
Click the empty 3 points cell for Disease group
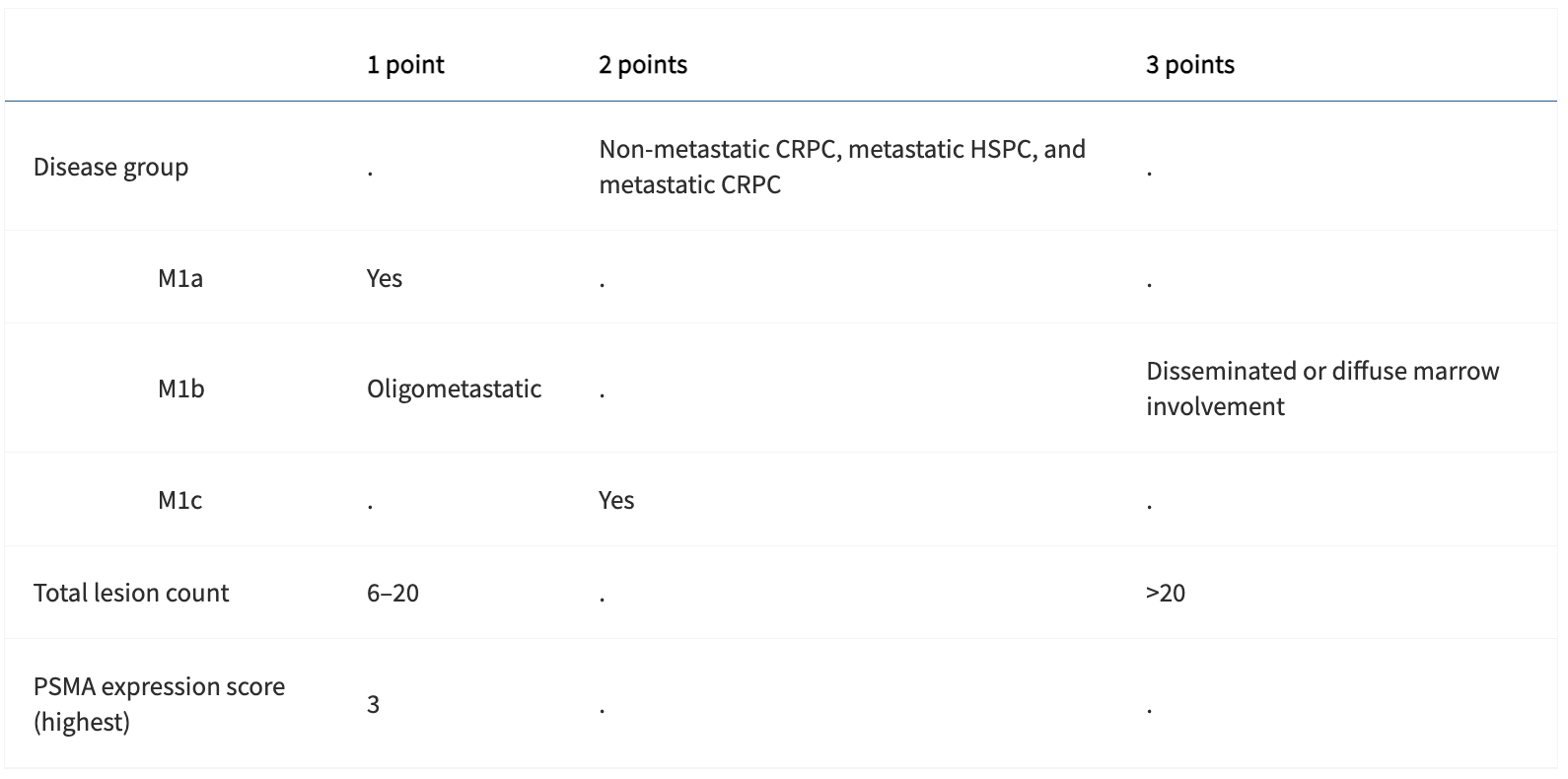point(1150,169)
